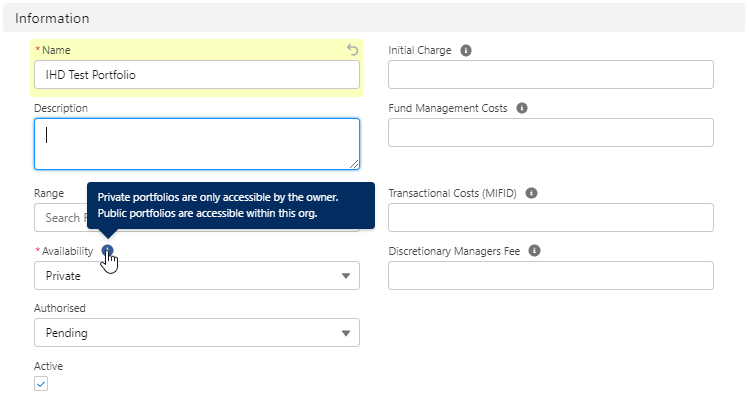Click the Transactional Costs (MIFID) info icon

point(531,193)
